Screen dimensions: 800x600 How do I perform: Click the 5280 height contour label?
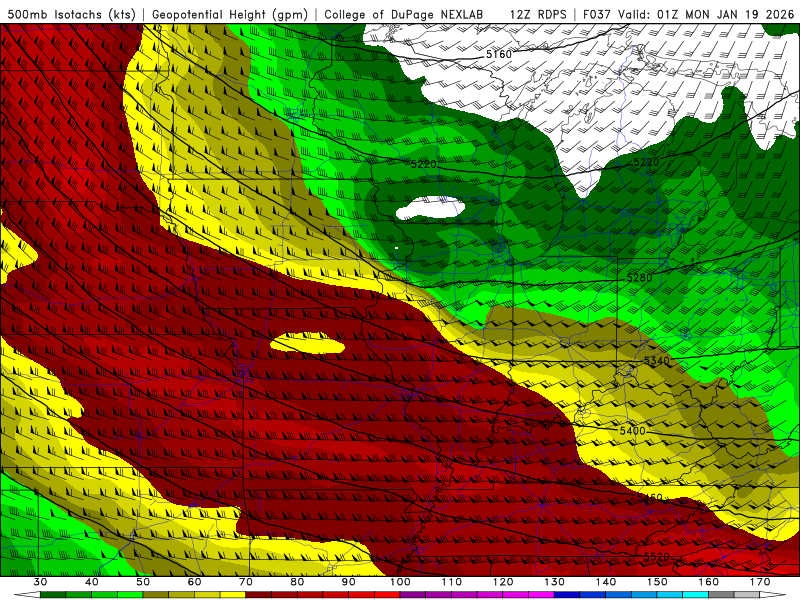[639, 278]
